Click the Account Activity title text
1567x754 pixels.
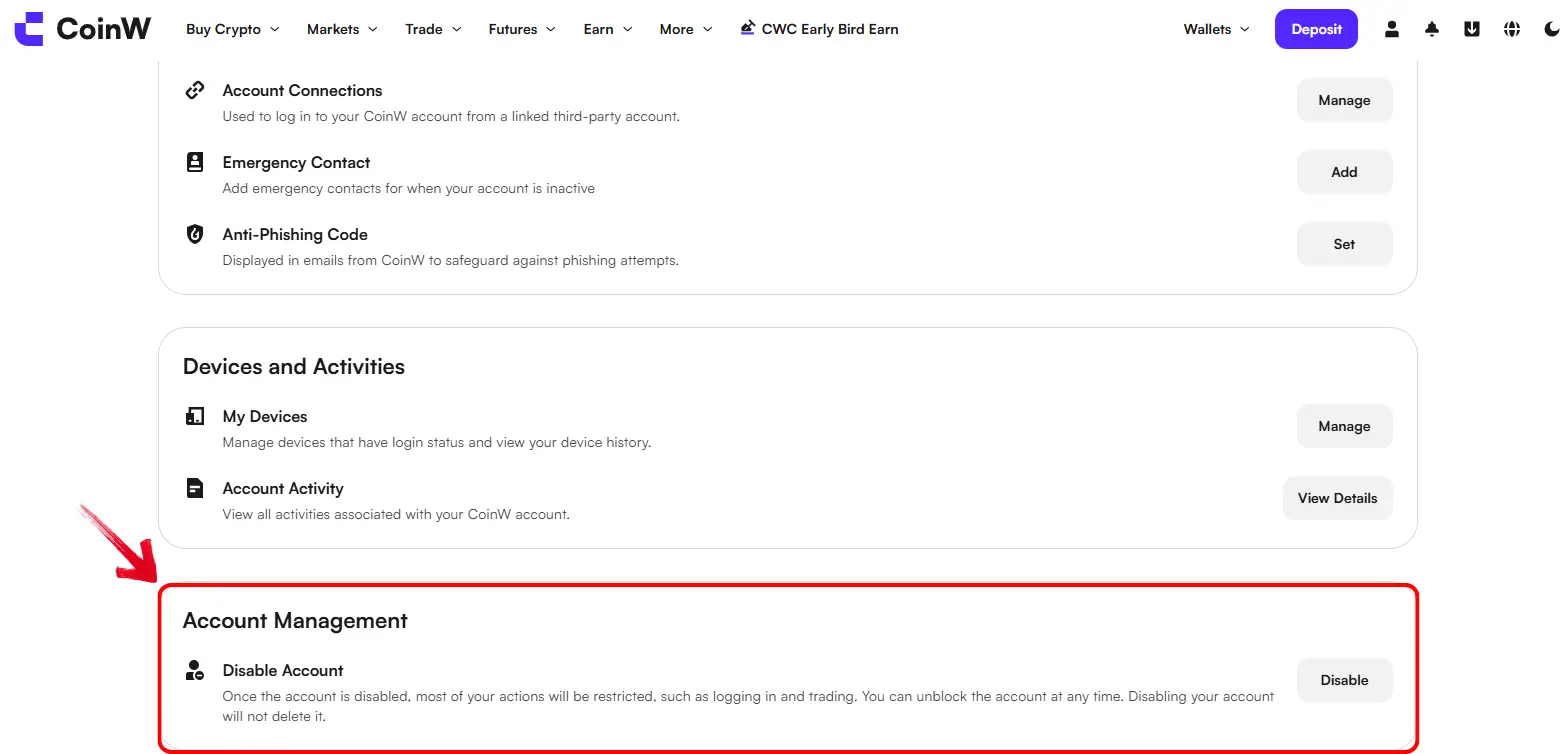click(283, 488)
